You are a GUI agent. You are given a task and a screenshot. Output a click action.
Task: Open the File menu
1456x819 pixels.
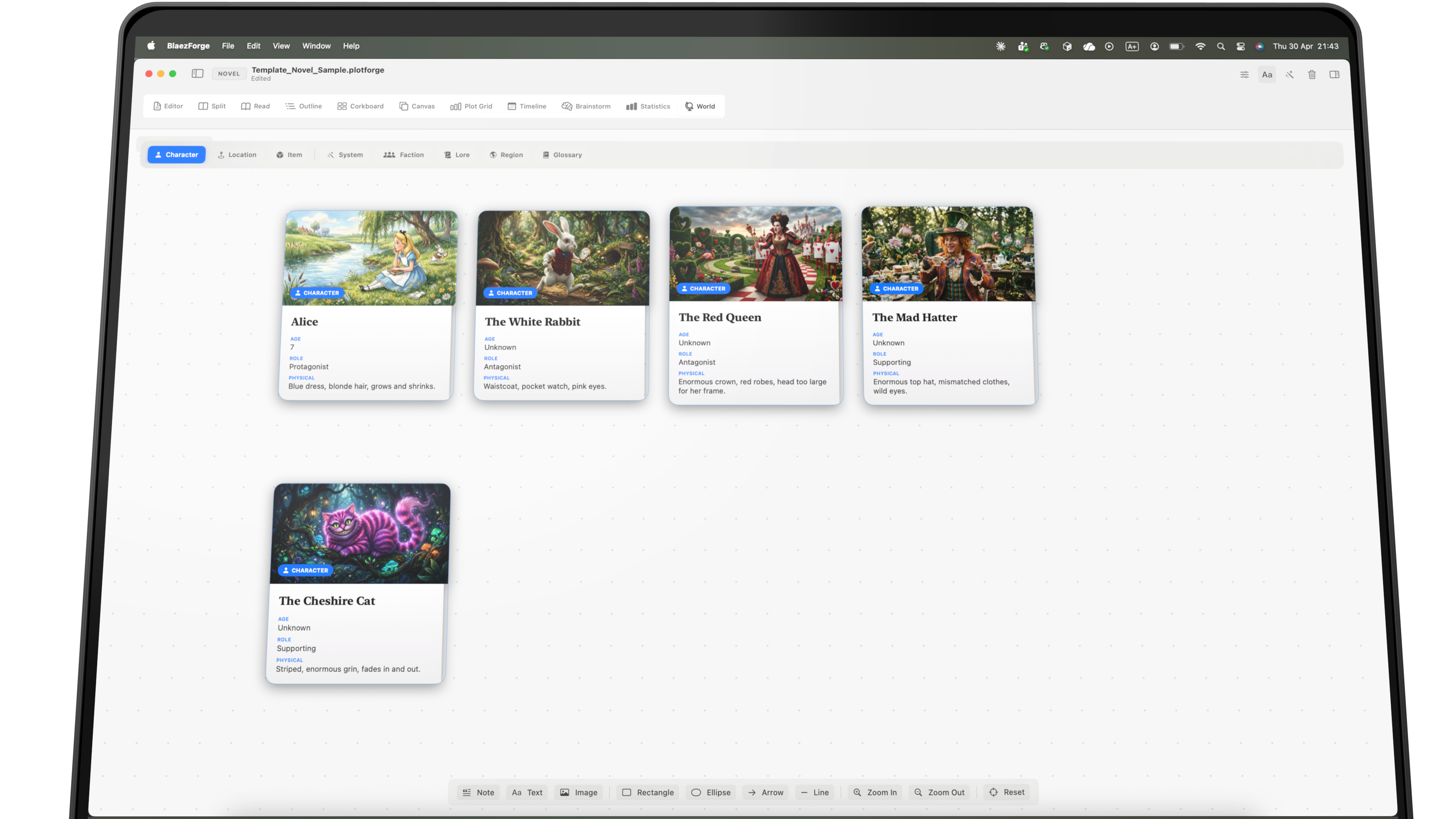pos(228,46)
